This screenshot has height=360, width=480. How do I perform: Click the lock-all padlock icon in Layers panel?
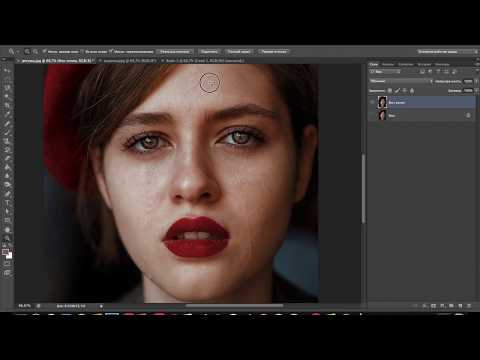412,91
